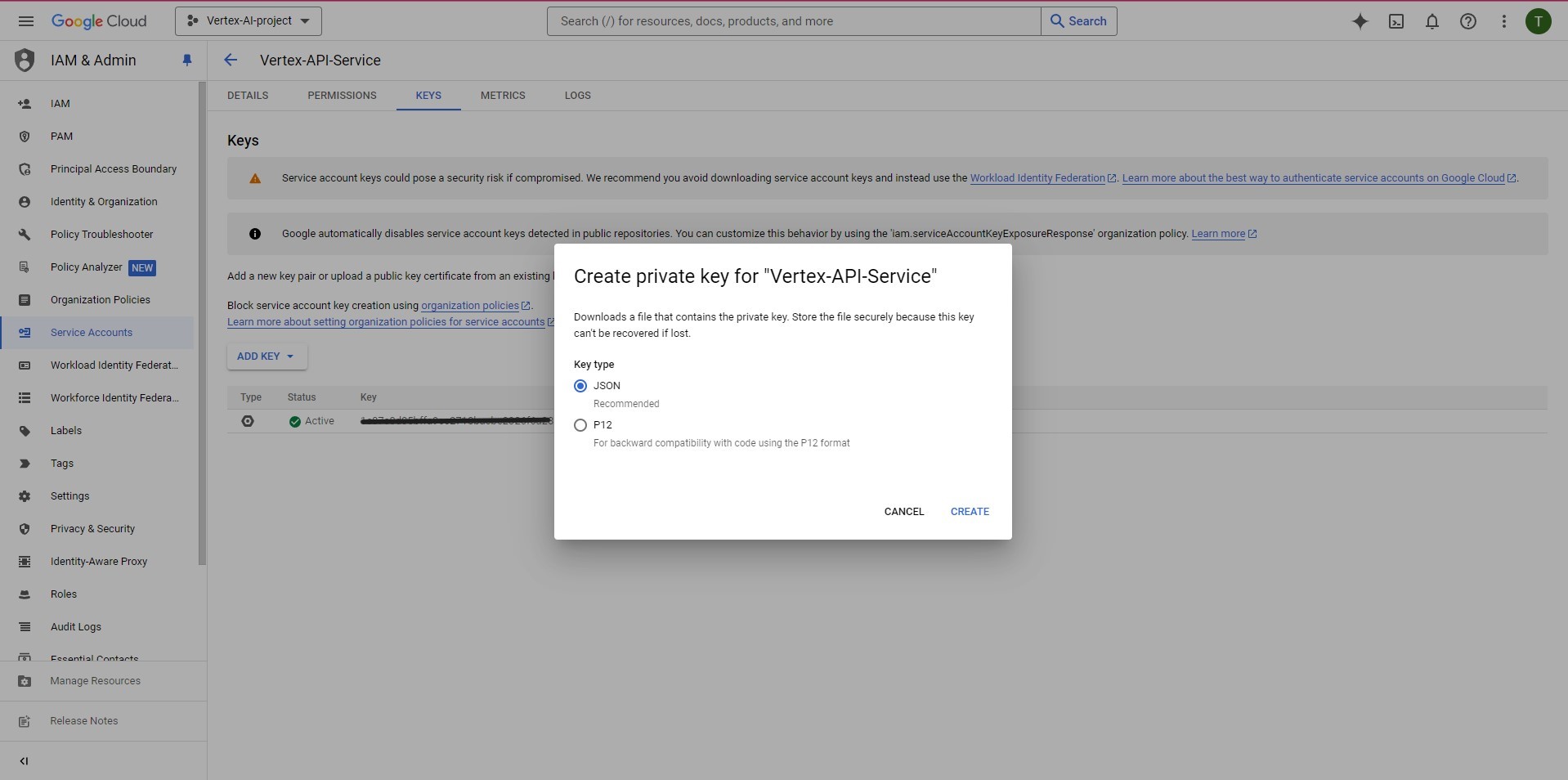The width and height of the screenshot is (1568, 780).
Task: Click the Active status in key row
Action: click(x=311, y=421)
